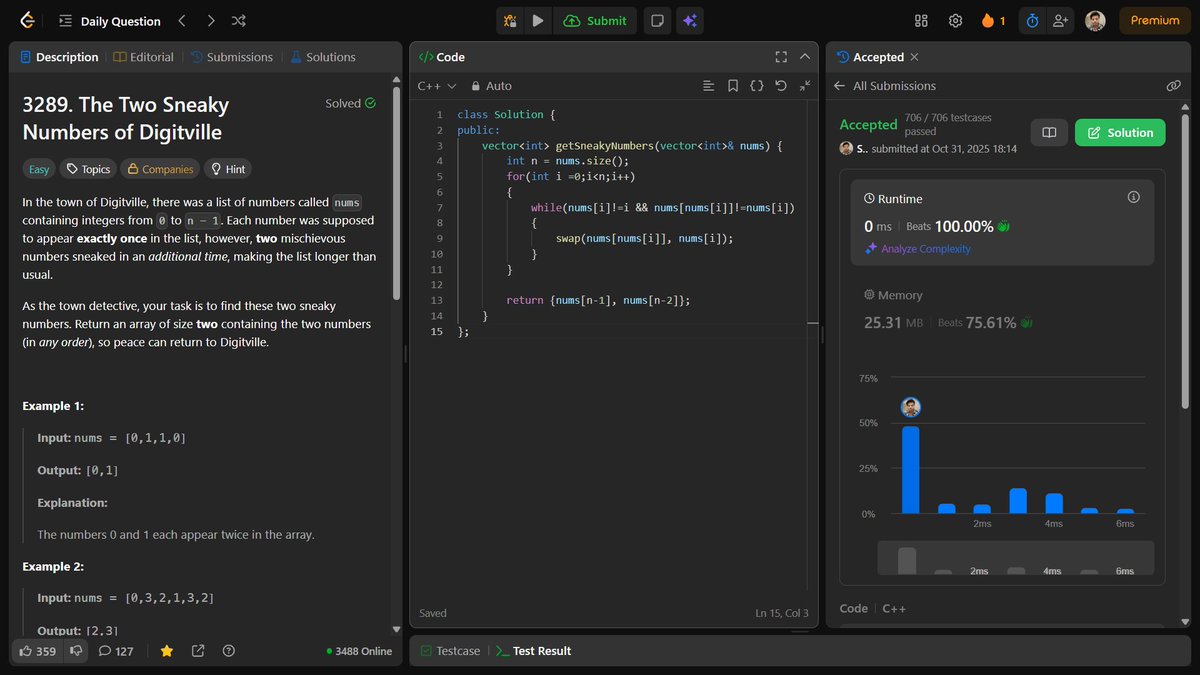Dislike the problem with thumbs down
This screenshot has height=675, width=1200.
[x=76, y=651]
